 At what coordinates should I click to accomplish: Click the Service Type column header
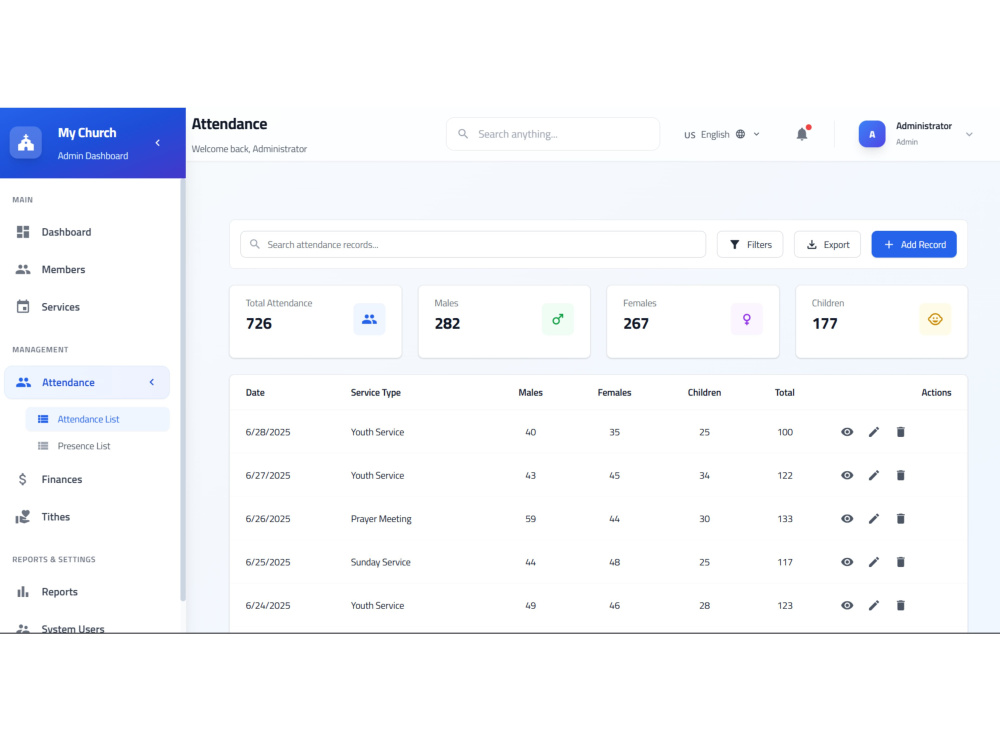[376, 392]
